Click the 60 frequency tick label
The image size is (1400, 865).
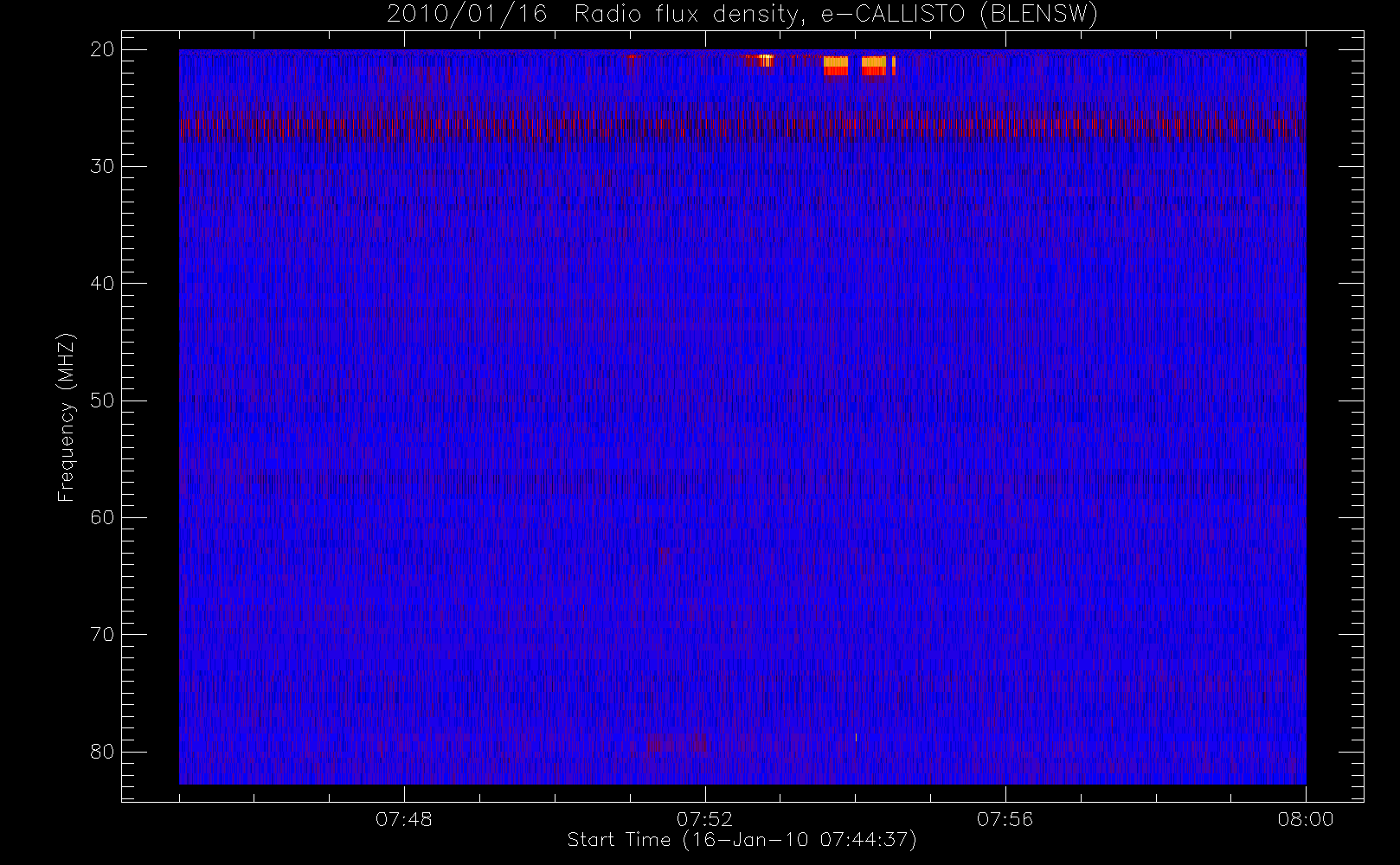pos(102,517)
